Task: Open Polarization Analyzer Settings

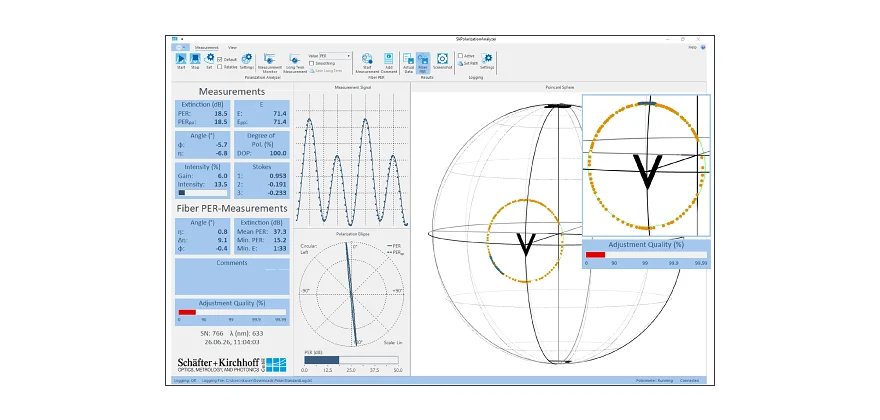Action: [246, 61]
